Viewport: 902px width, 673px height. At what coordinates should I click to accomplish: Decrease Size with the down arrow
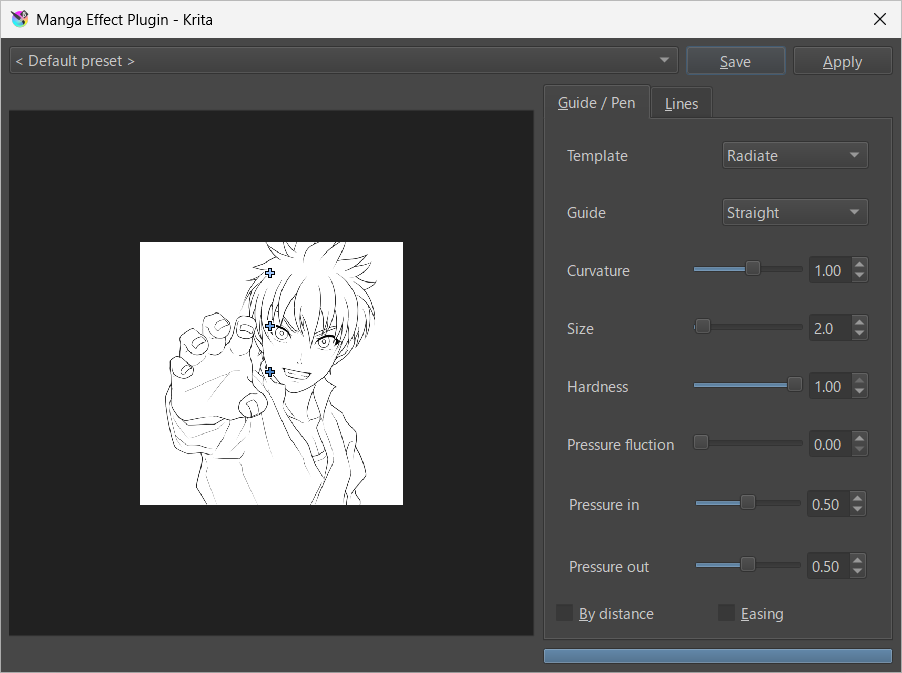859,334
